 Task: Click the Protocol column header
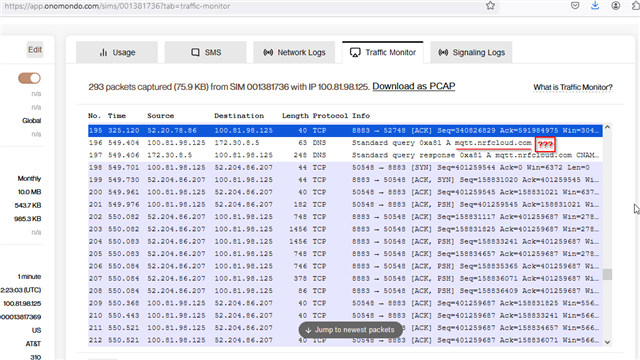(x=330, y=116)
